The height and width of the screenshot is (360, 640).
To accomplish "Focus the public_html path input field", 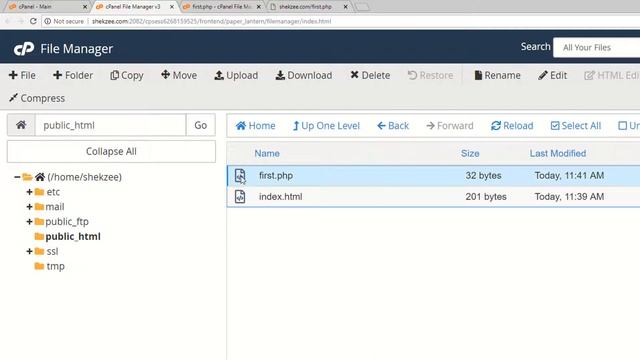I will coord(111,125).
